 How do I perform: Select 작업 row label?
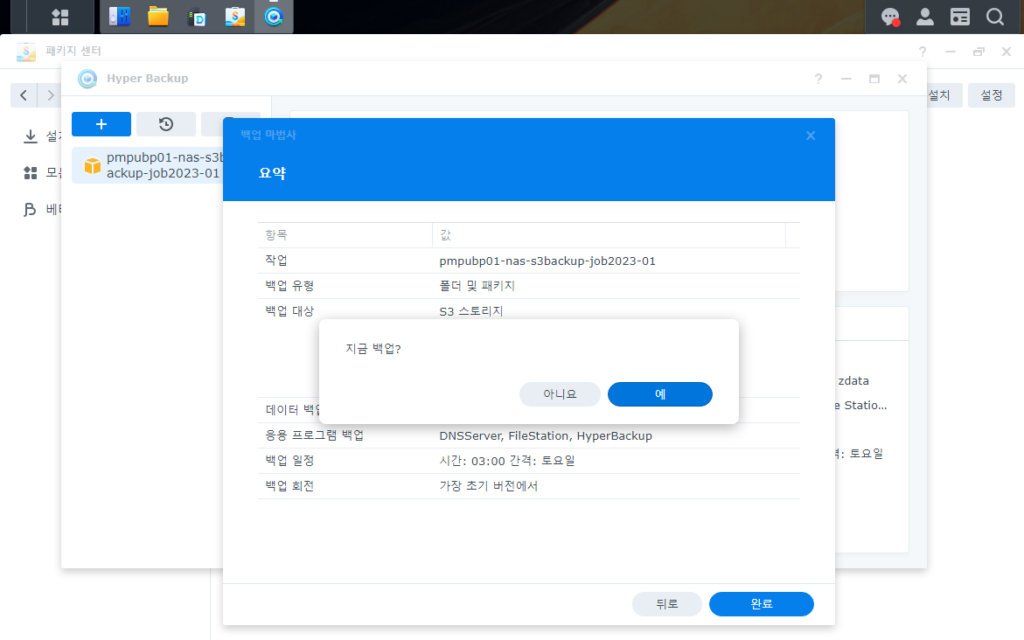pyautogui.click(x=276, y=261)
